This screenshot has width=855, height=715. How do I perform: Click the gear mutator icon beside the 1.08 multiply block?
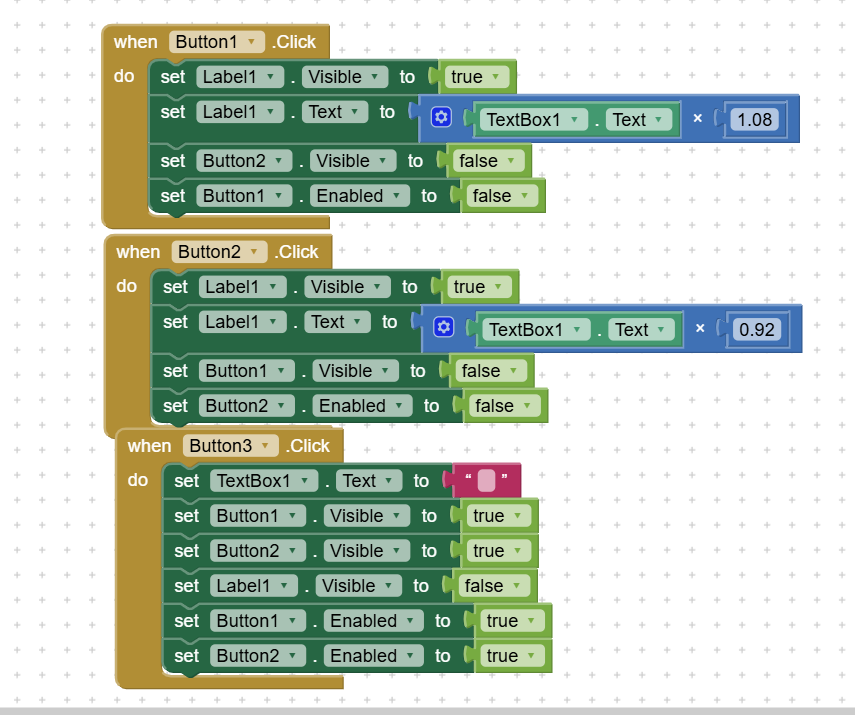click(441, 117)
